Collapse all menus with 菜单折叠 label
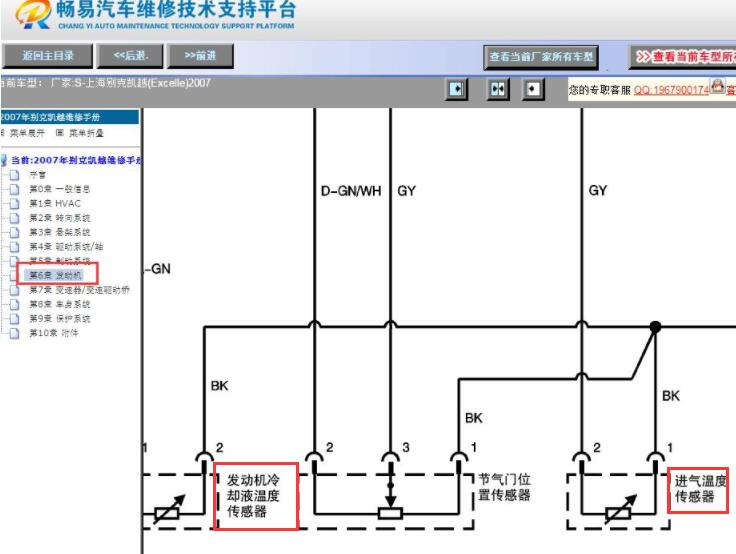The width and height of the screenshot is (736, 554). [x=86, y=133]
